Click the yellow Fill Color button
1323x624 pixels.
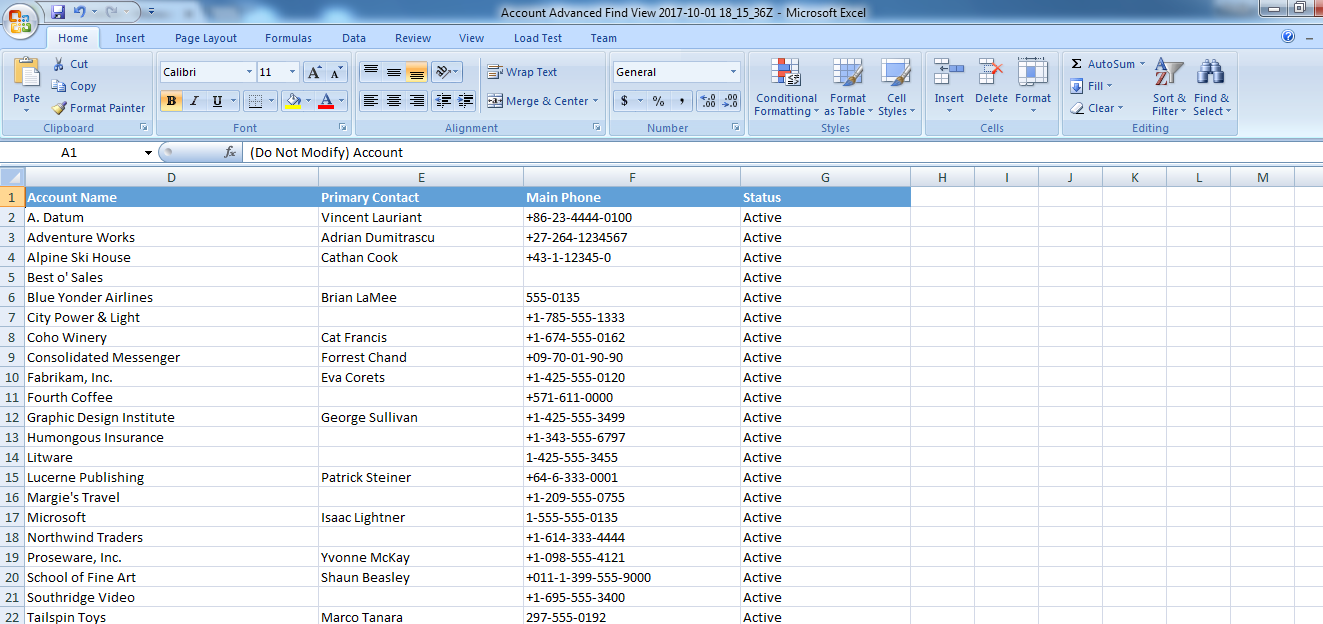293,101
